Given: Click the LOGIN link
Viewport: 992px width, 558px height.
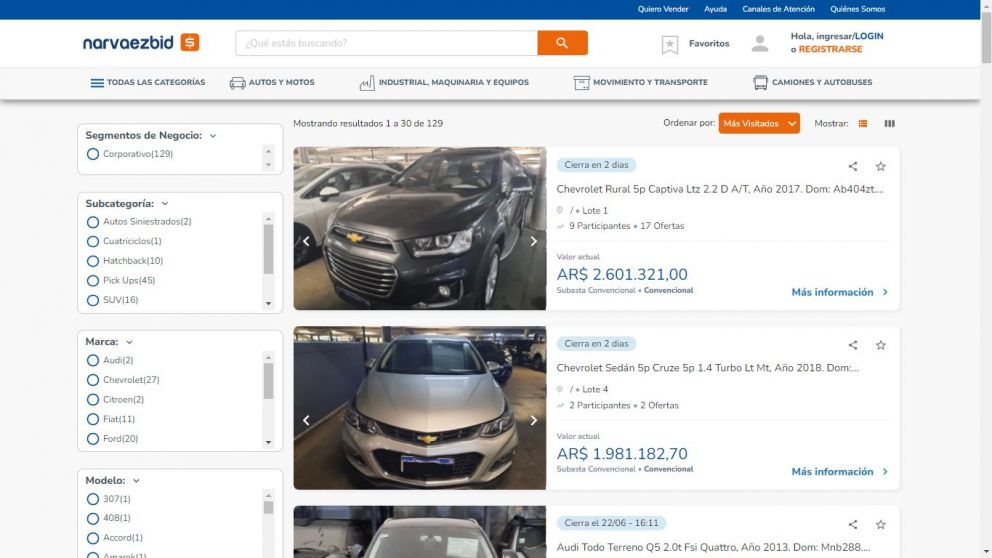Looking at the screenshot, I should click(869, 36).
